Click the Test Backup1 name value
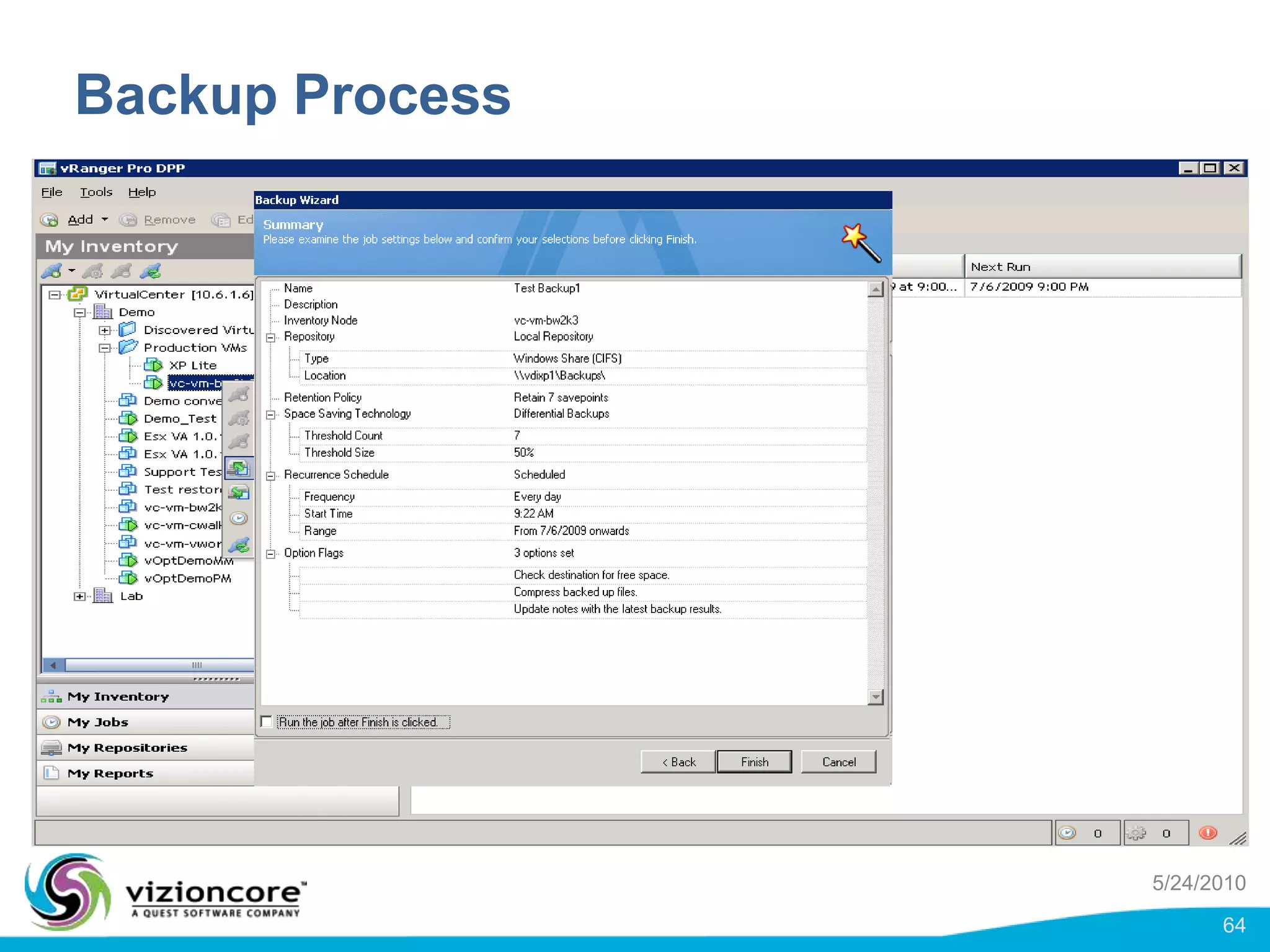1270x952 pixels. [546, 288]
